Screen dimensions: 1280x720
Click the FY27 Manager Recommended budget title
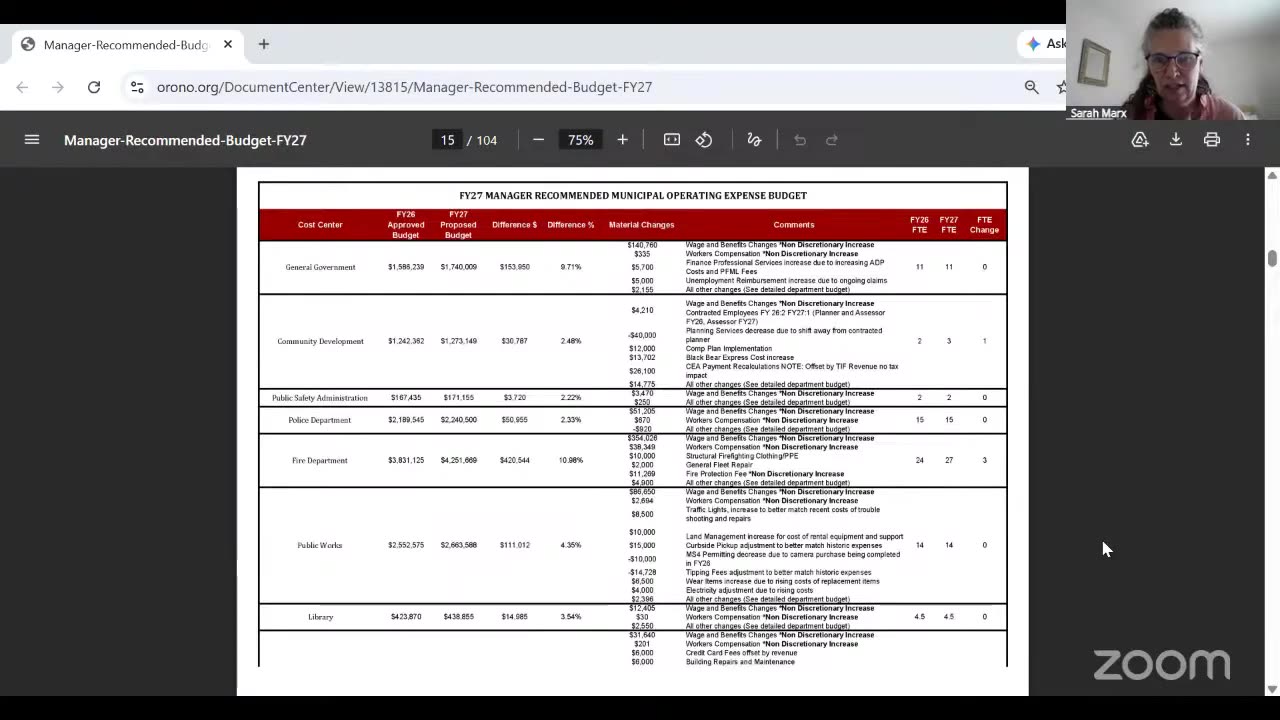[633, 196]
